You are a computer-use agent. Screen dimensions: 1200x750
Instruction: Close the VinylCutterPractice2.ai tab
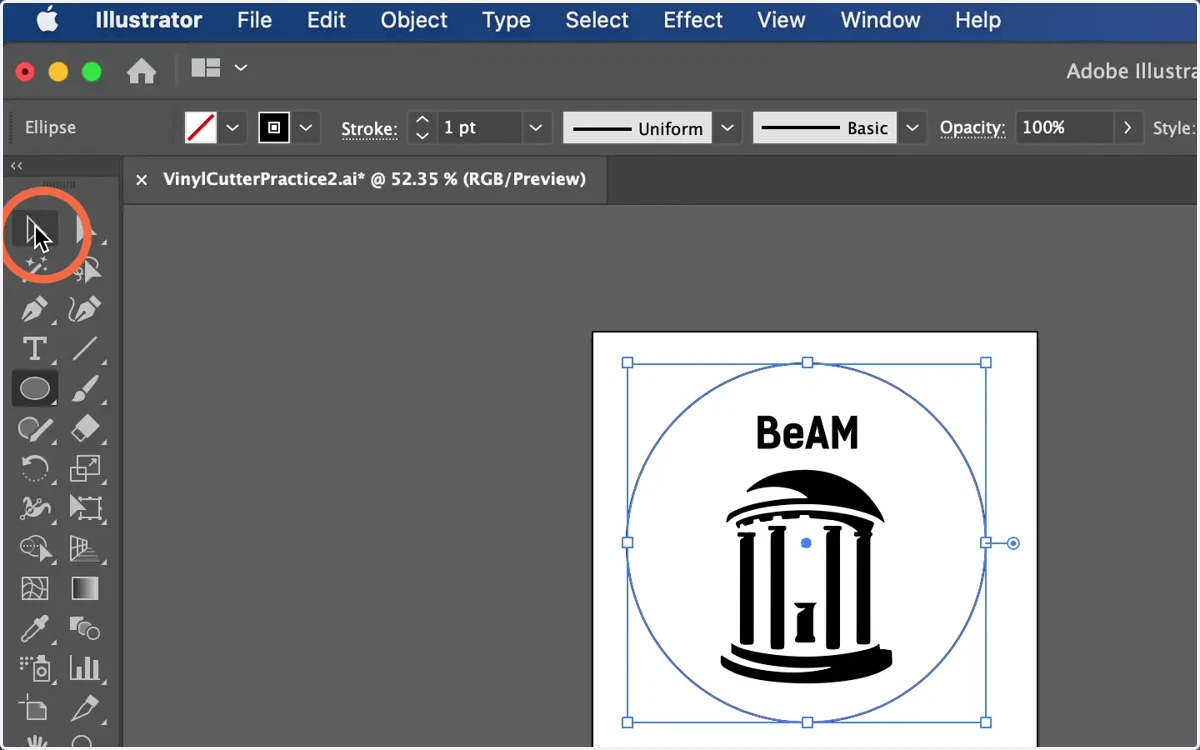[x=142, y=180]
